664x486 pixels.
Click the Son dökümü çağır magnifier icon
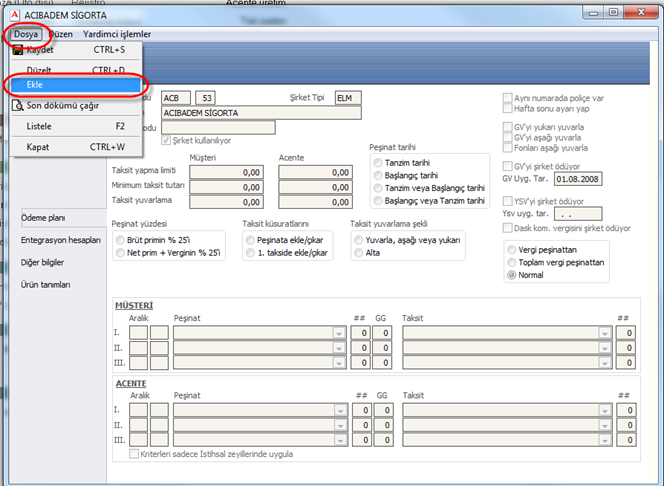tap(17, 105)
